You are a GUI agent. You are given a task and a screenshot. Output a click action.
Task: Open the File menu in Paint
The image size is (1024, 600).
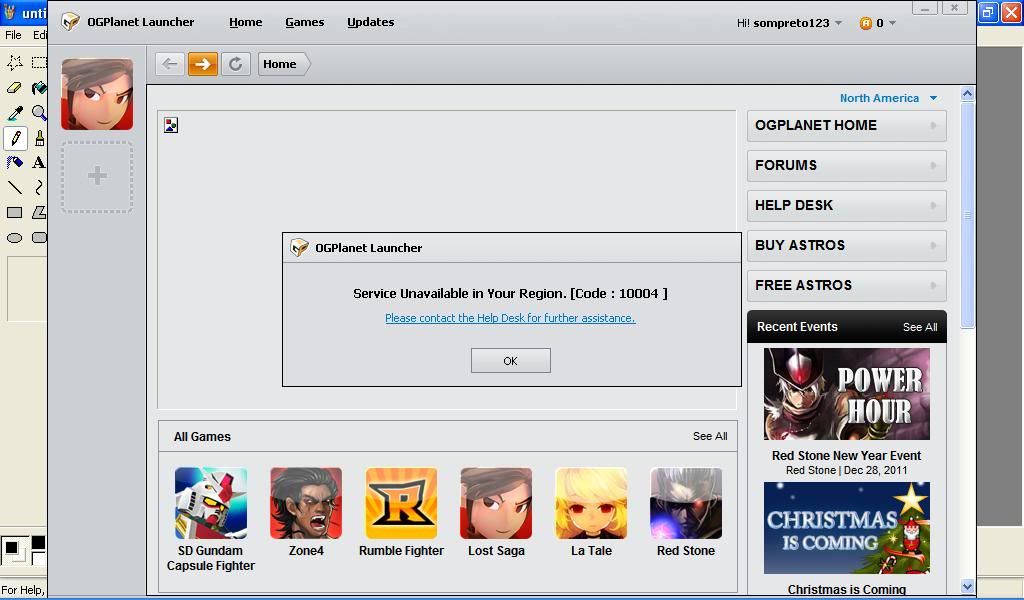click(13, 35)
